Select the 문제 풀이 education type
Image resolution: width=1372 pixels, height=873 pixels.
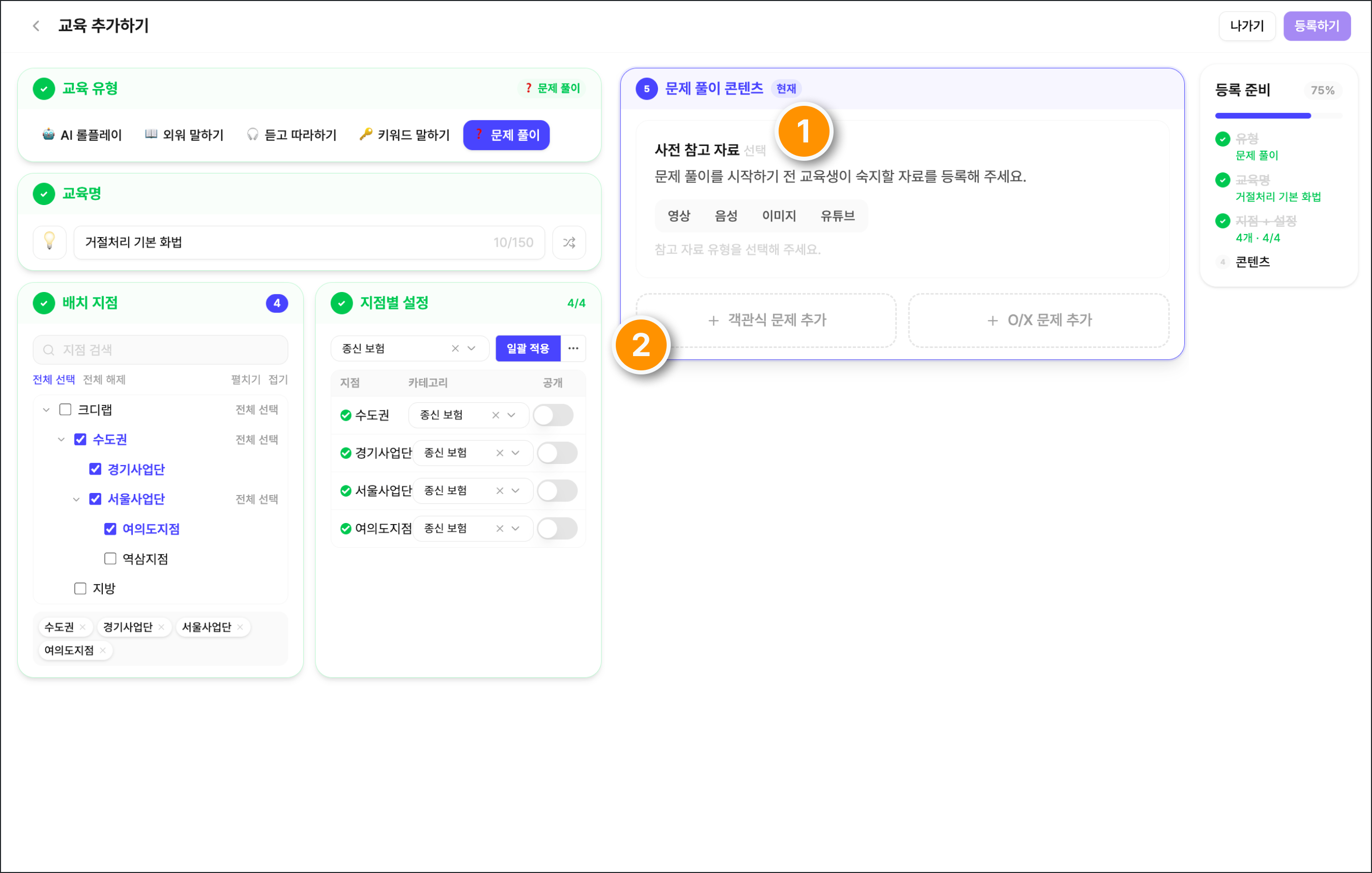(506, 135)
